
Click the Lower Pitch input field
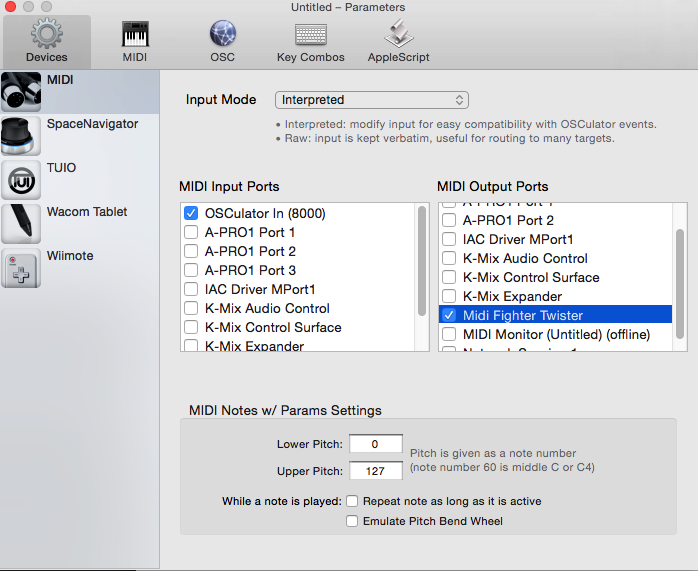[x=373, y=444]
